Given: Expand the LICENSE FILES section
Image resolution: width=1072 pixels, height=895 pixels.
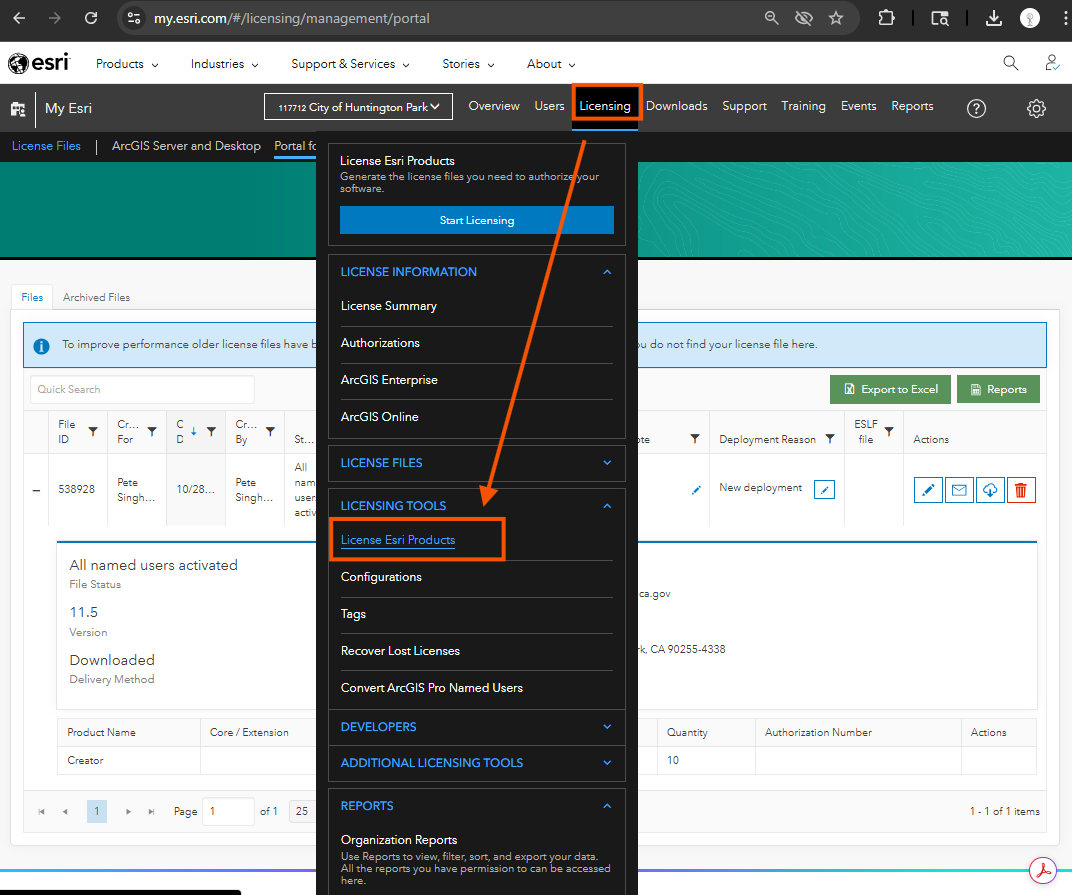Looking at the screenshot, I should click(x=606, y=463).
